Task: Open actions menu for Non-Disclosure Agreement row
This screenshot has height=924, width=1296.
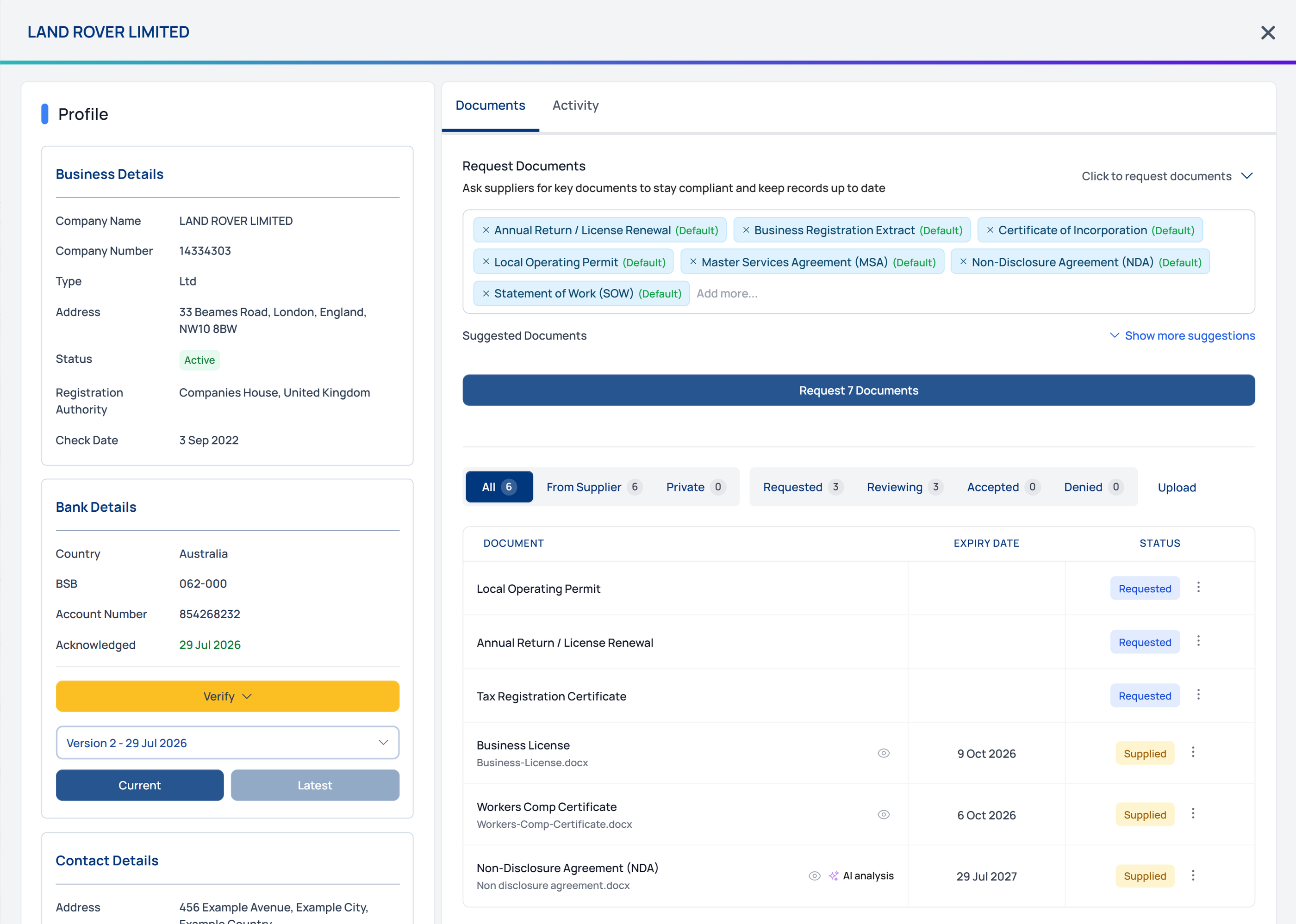Action: point(1193,875)
